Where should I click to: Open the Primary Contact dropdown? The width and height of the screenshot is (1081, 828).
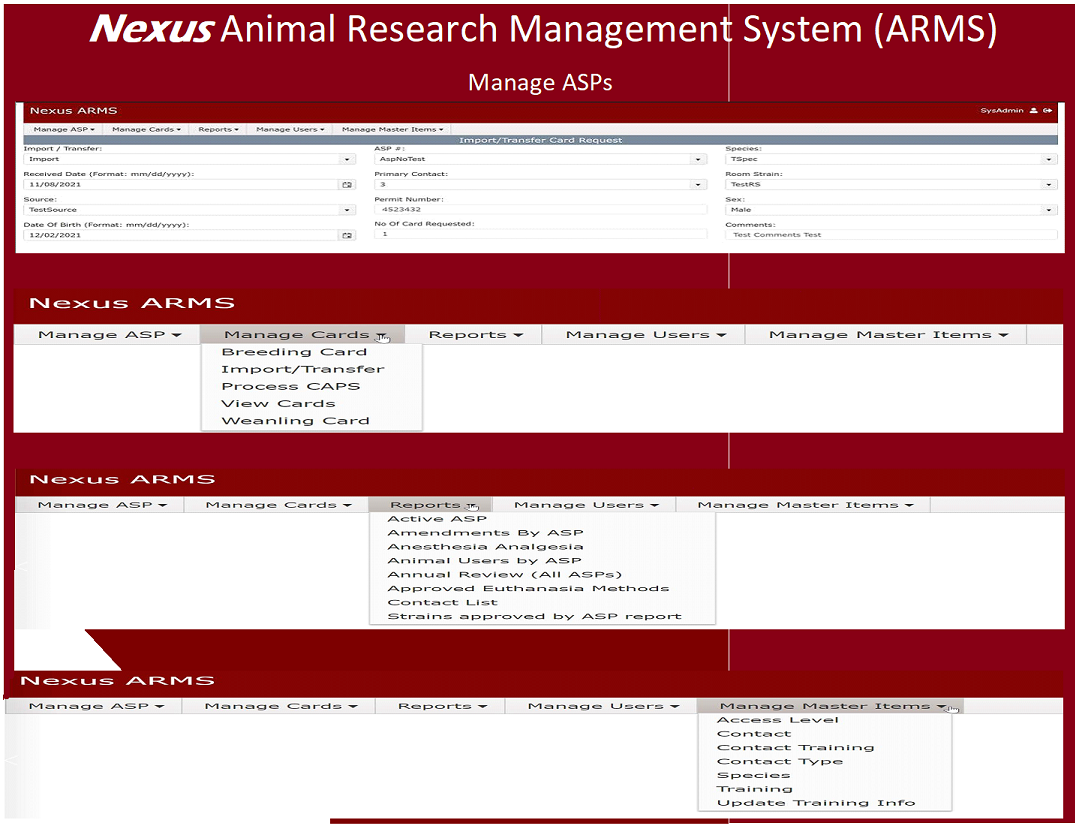pos(698,185)
